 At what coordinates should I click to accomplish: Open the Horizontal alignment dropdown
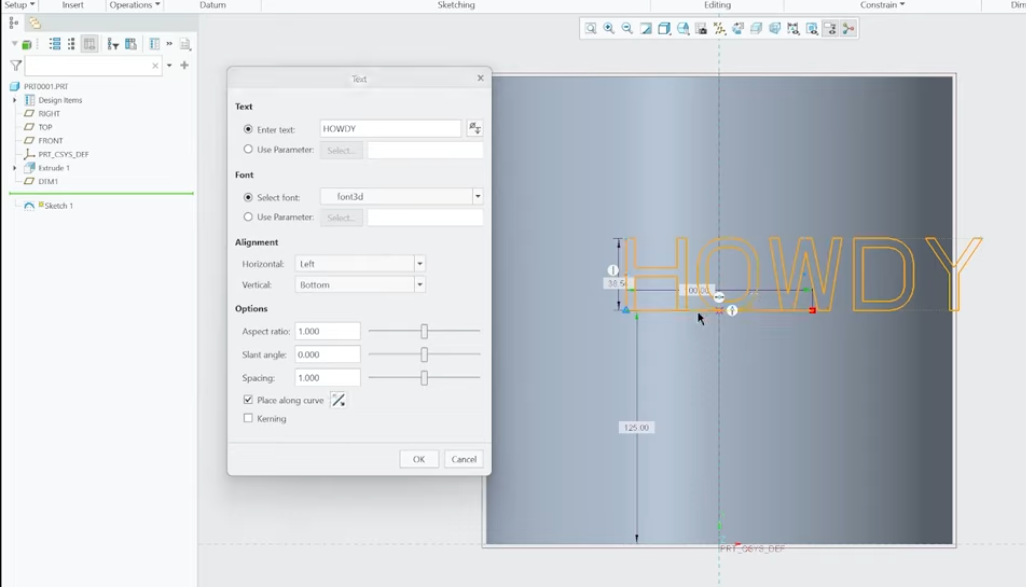[x=419, y=264]
